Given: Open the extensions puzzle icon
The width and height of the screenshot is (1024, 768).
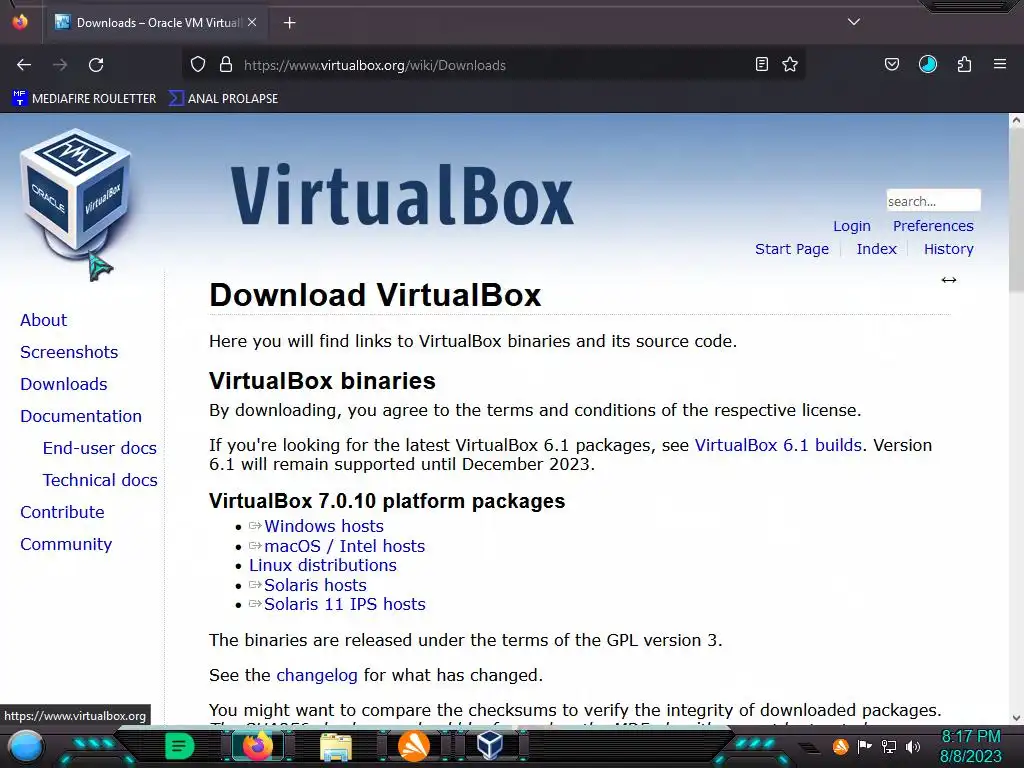Looking at the screenshot, I should [x=965, y=64].
